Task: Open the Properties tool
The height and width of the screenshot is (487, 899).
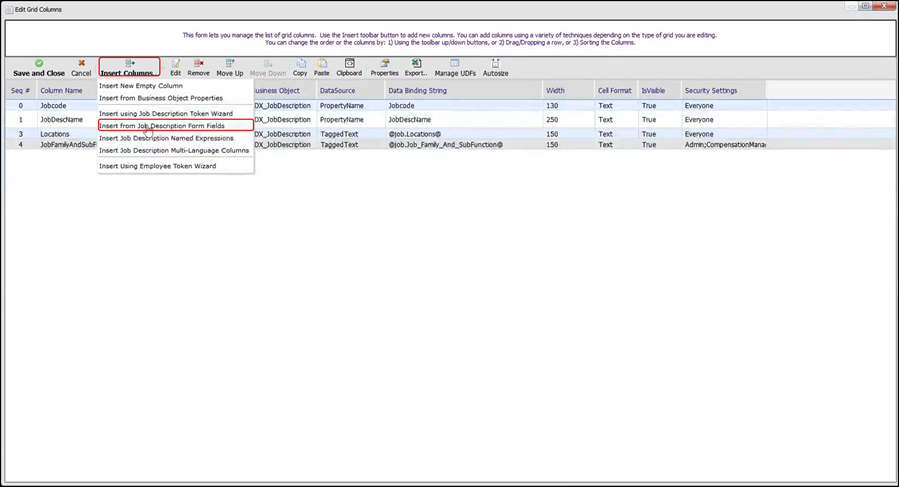Action: click(x=384, y=68)
